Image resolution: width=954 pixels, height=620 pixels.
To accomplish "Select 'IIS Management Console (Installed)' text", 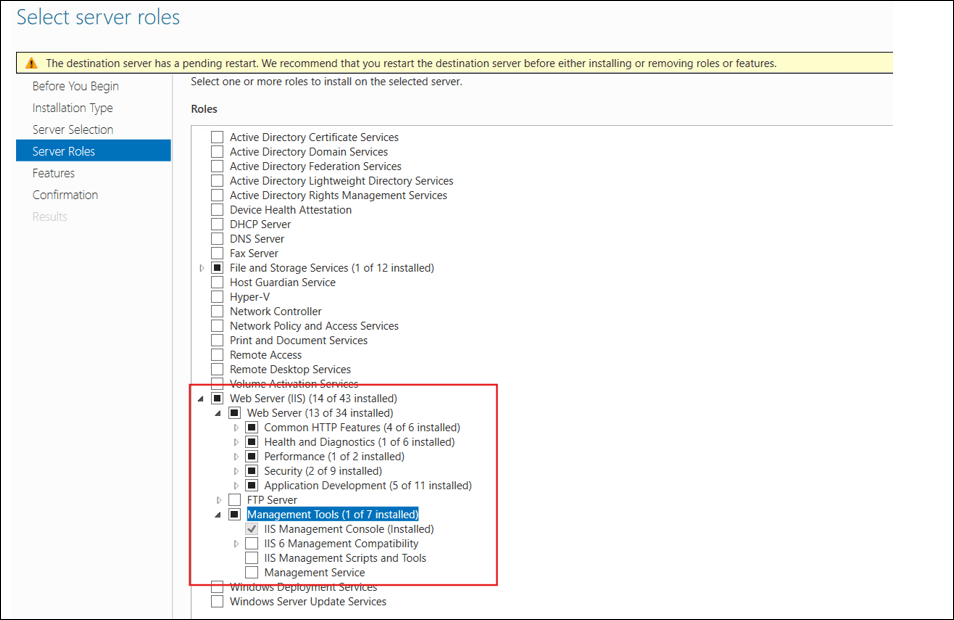I will coord(349,529).
